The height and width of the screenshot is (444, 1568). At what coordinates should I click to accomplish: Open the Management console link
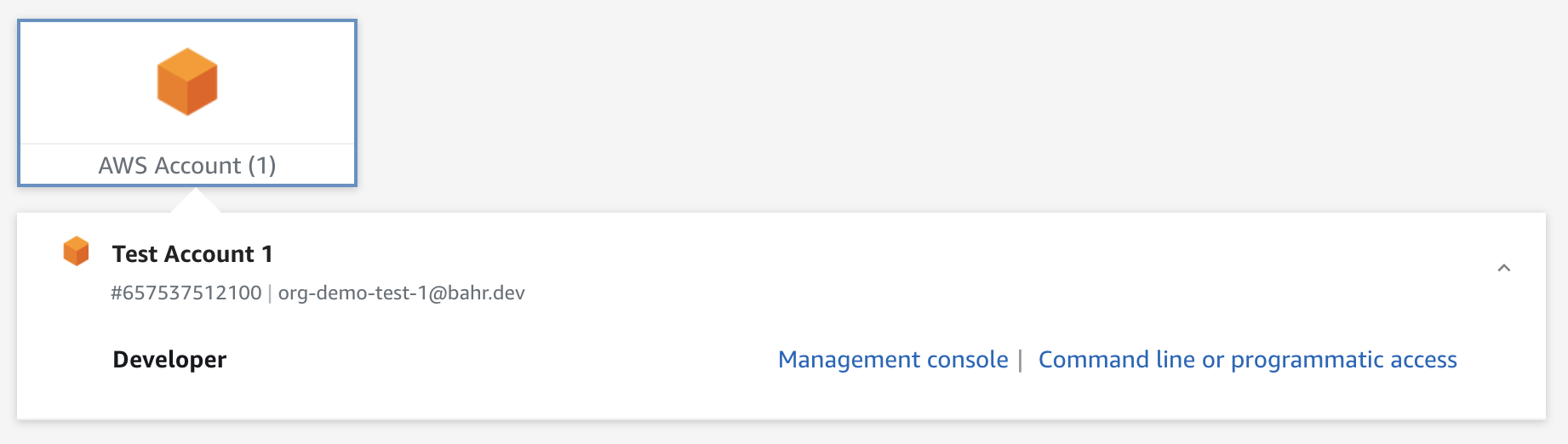[893, 360]
